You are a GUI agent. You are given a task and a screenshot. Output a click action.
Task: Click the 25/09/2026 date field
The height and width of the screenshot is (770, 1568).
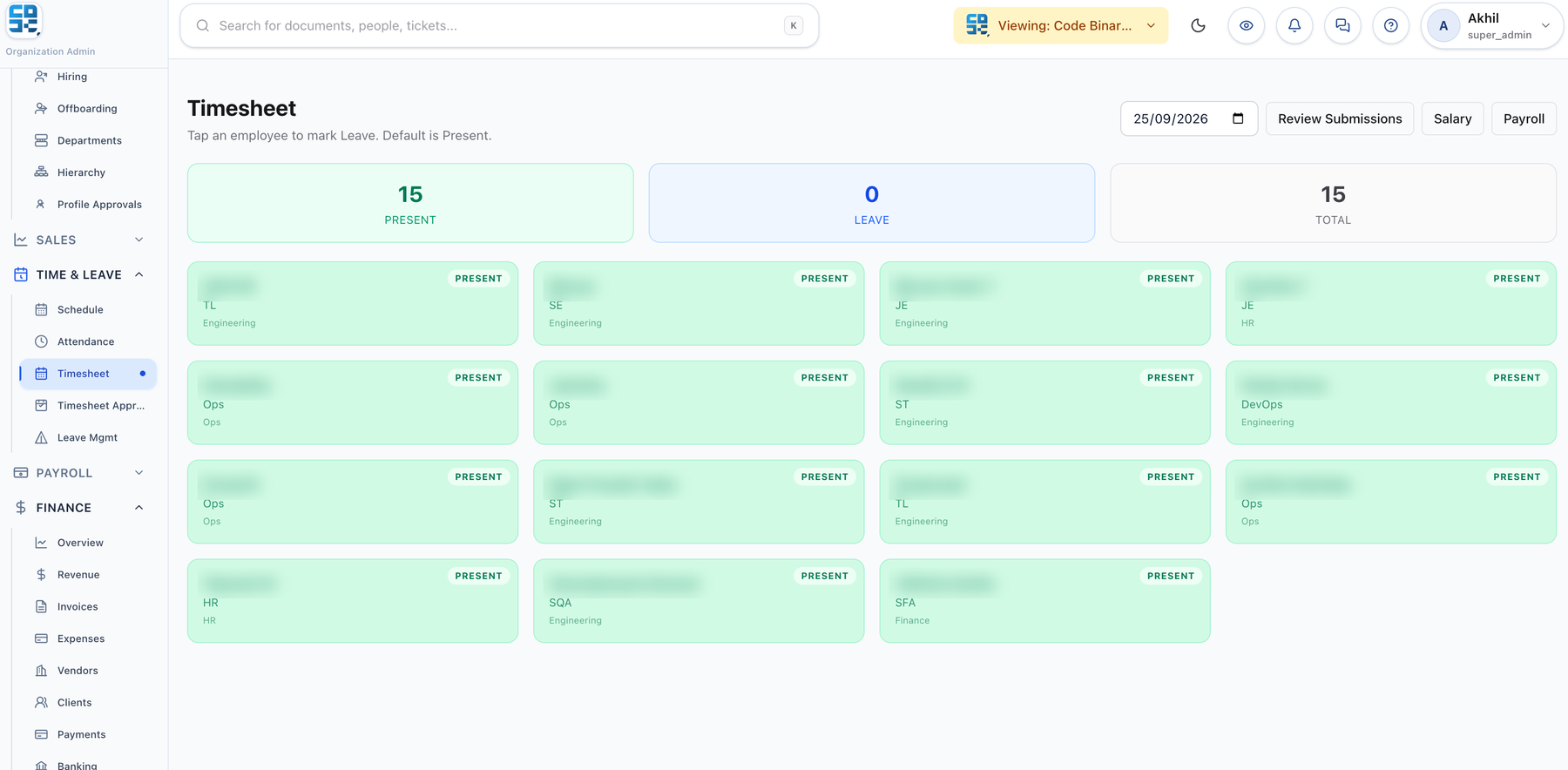[1189, 118]
